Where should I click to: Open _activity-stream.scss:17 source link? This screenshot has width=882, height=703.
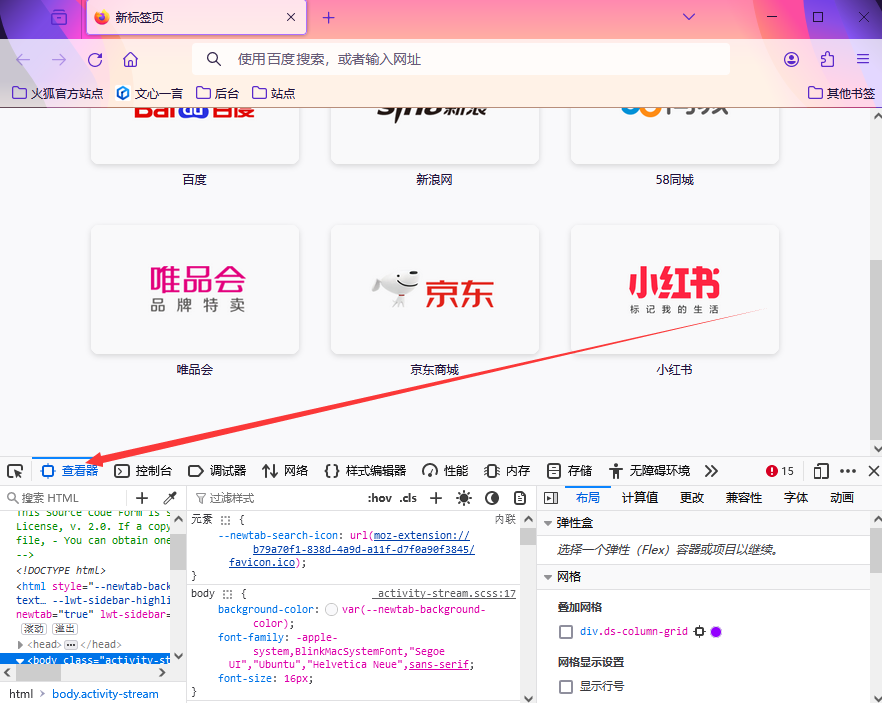tap(444, 594)
